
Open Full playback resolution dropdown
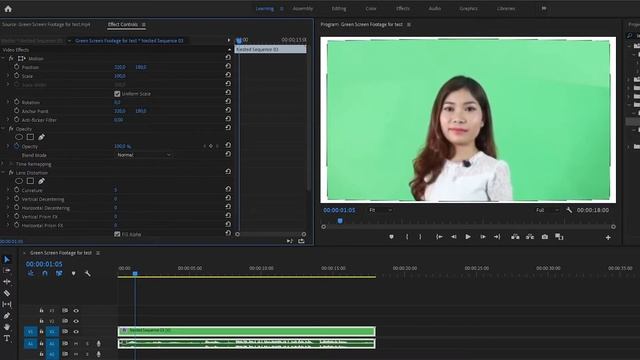click(547, 210)
